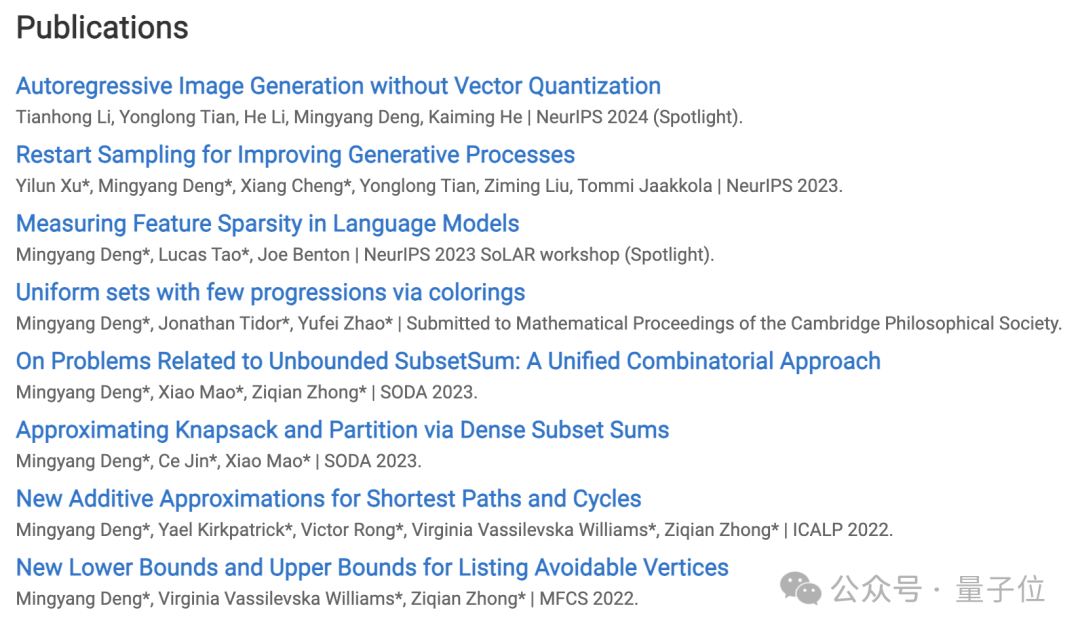The width and height of the screenshot is (1080, 633).
Task: Click the Tommi Jaakkola author name
Action: pyautogui.click(x=645, y=186)
